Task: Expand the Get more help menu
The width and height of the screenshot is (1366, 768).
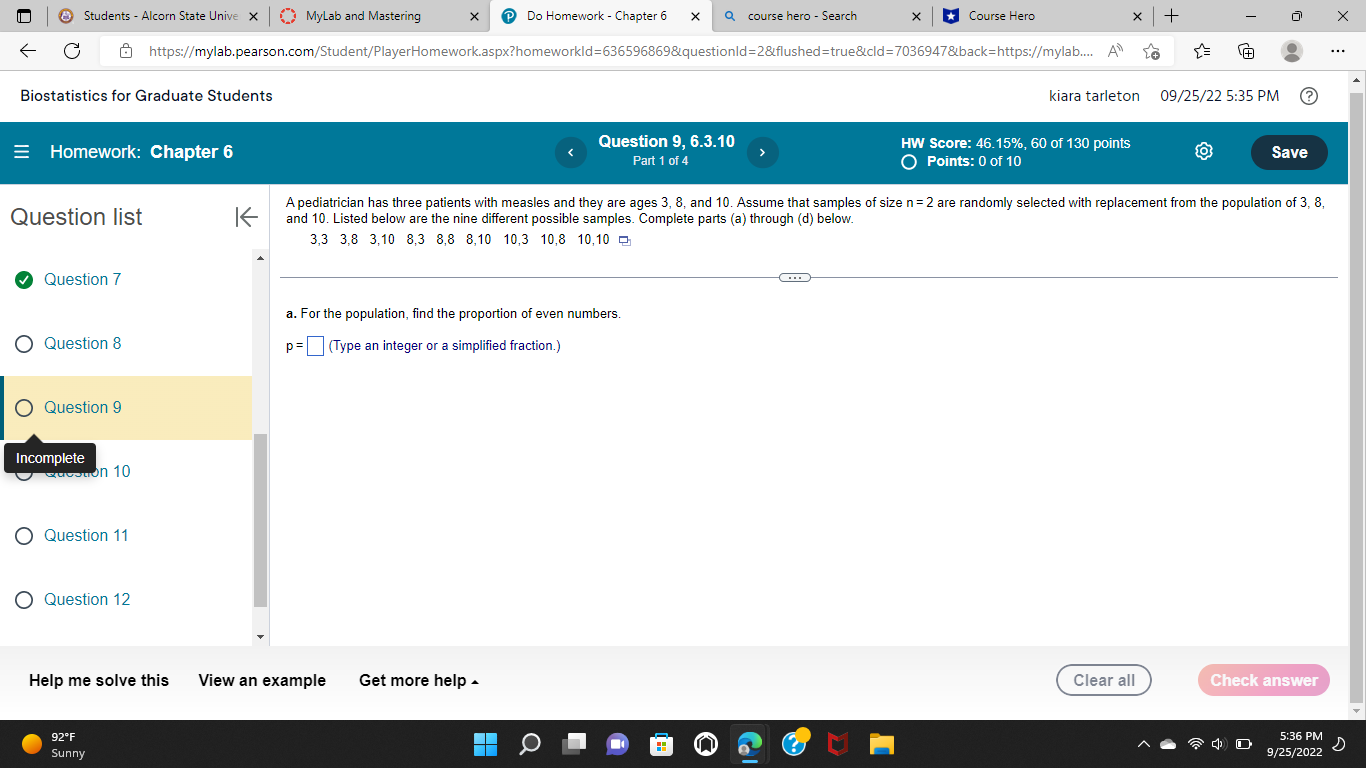Action: pos(419,680)
